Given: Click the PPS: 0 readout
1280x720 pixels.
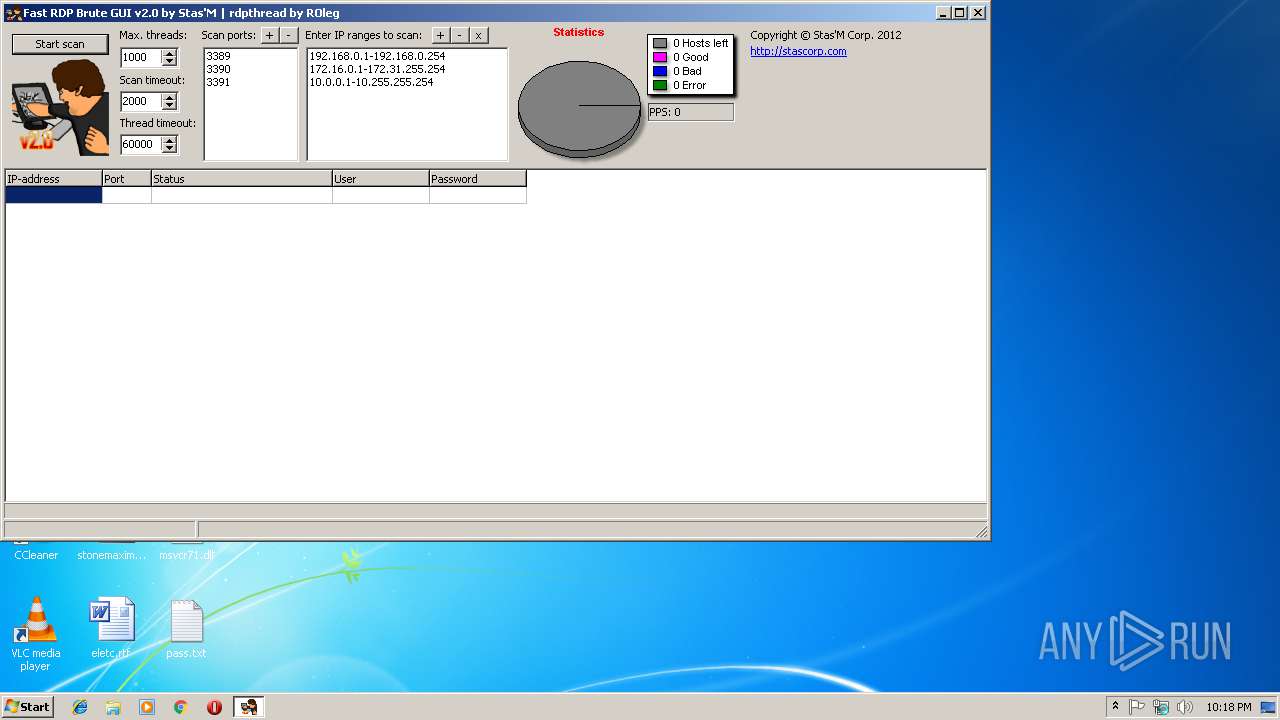Looking at the screenshot, I should (x=691, y=112).
